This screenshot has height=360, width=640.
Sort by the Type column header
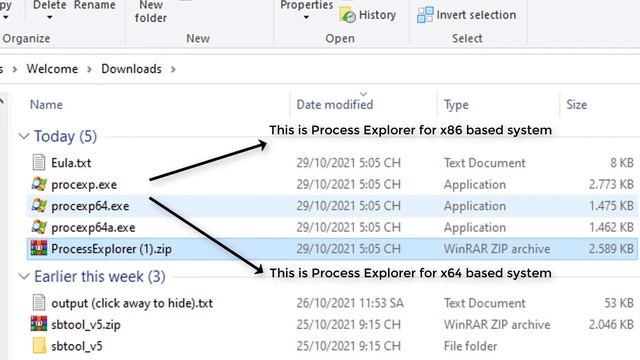[x=456, y=105]
